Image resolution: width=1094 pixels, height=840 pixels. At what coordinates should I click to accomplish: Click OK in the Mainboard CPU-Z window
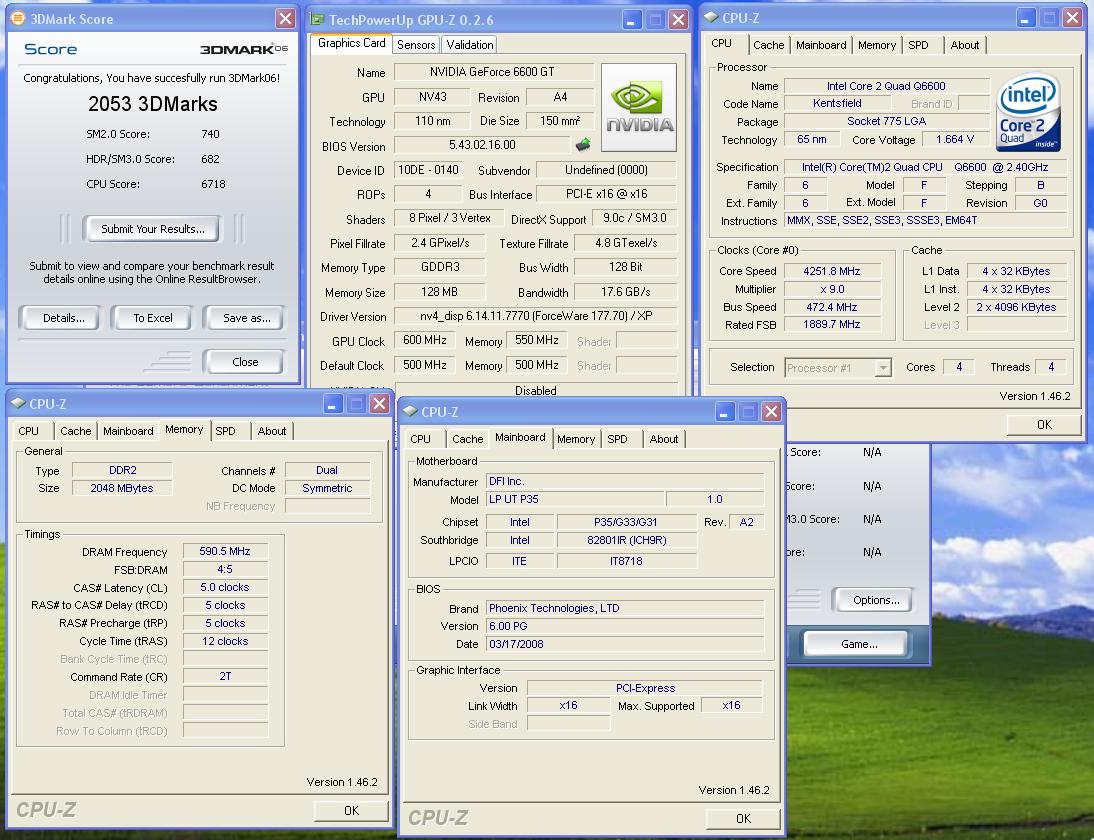pyautogui.click(x=743, y=818)
